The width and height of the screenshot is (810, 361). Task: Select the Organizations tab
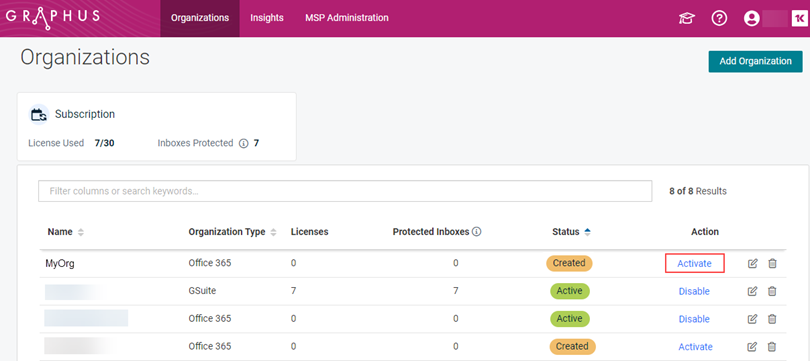pos(200,18)
